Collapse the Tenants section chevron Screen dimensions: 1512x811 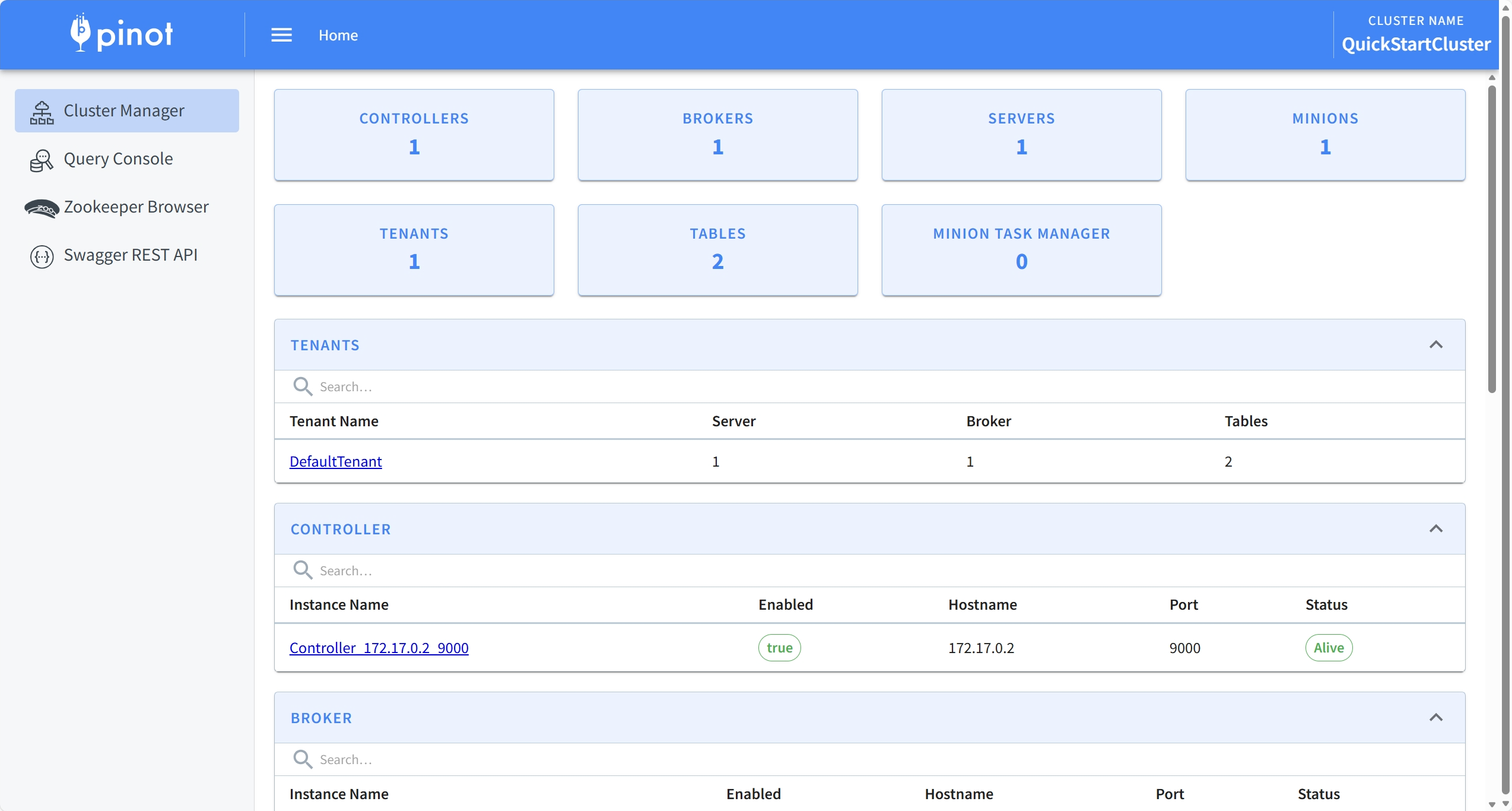point(1435,345)
